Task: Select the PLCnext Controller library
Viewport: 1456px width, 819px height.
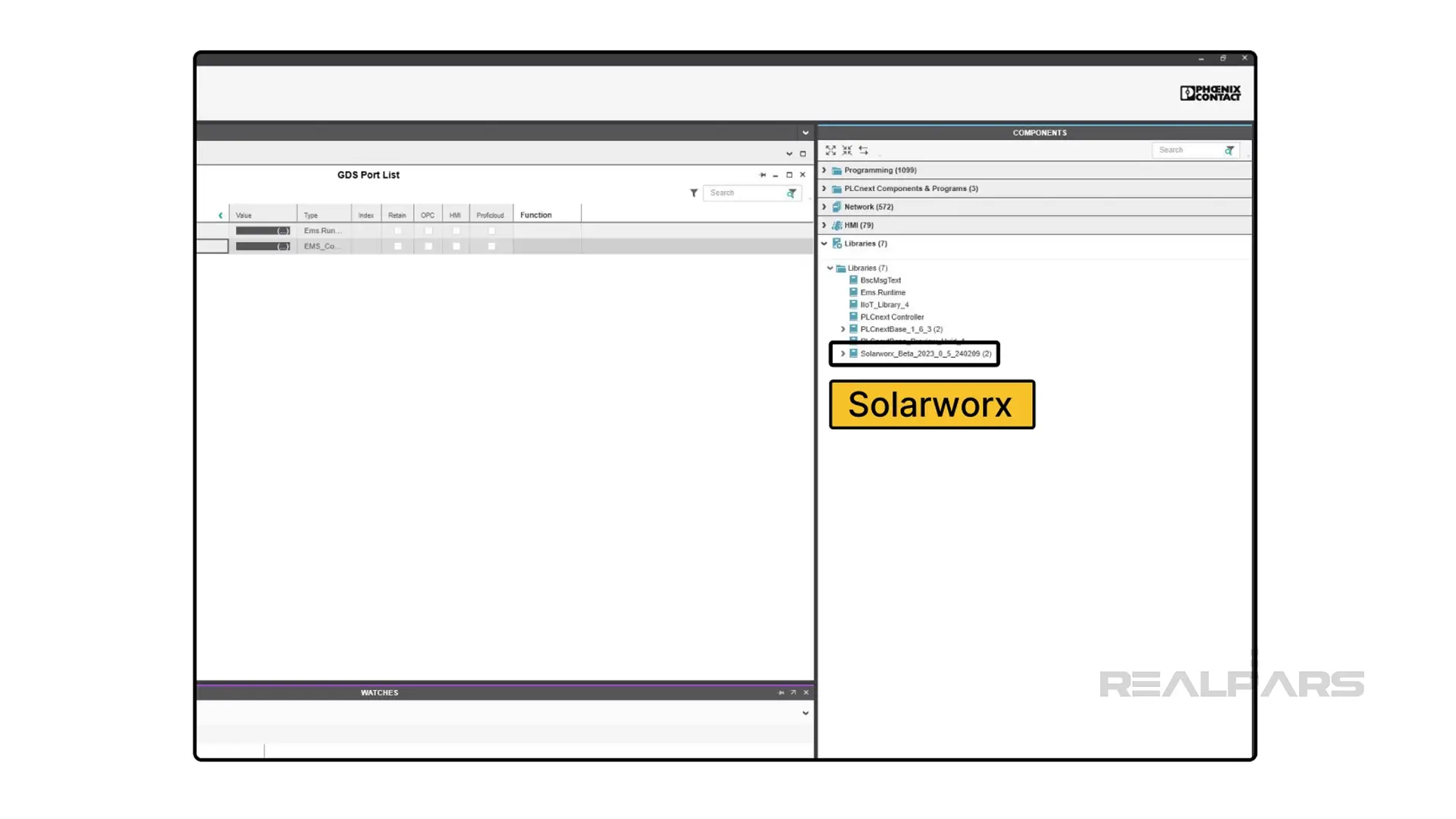Action: [x=892, y=317]
